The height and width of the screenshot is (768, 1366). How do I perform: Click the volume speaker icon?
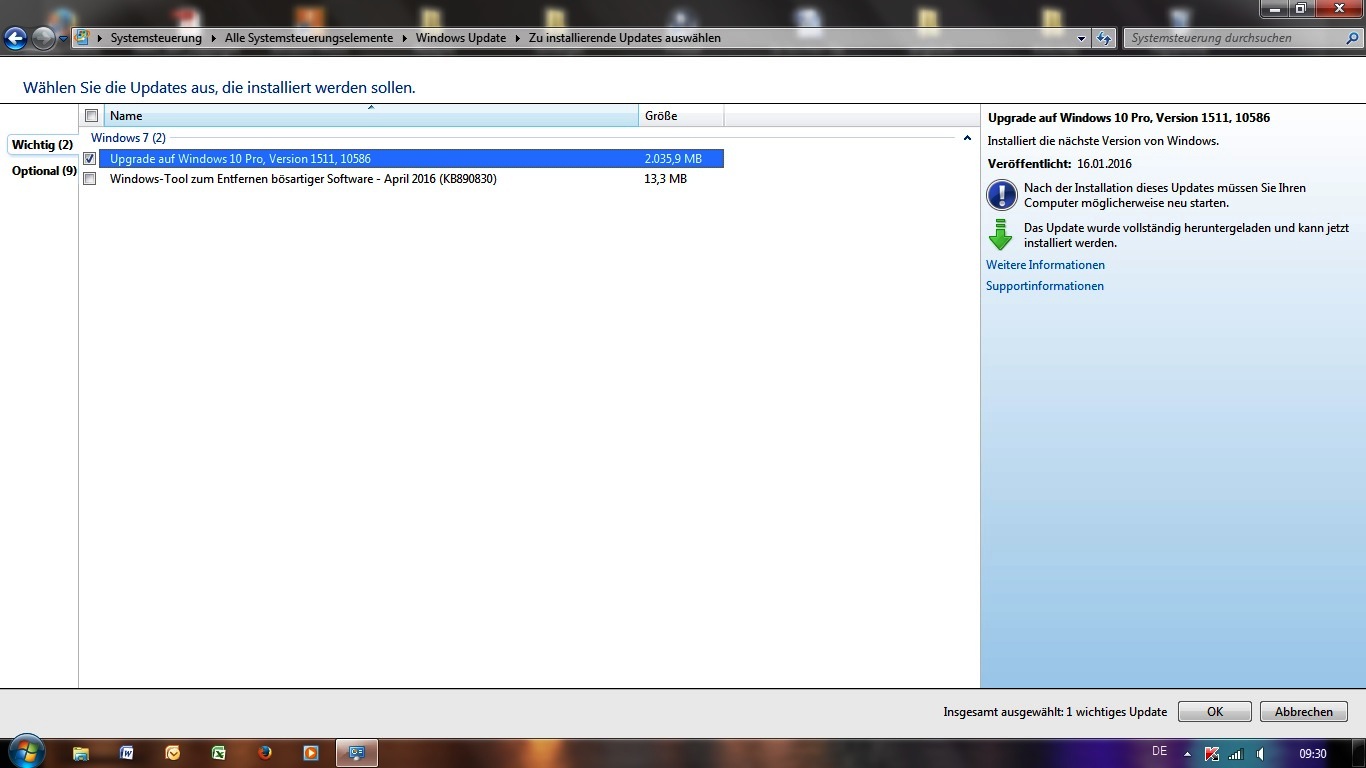tap(1261, 753)
